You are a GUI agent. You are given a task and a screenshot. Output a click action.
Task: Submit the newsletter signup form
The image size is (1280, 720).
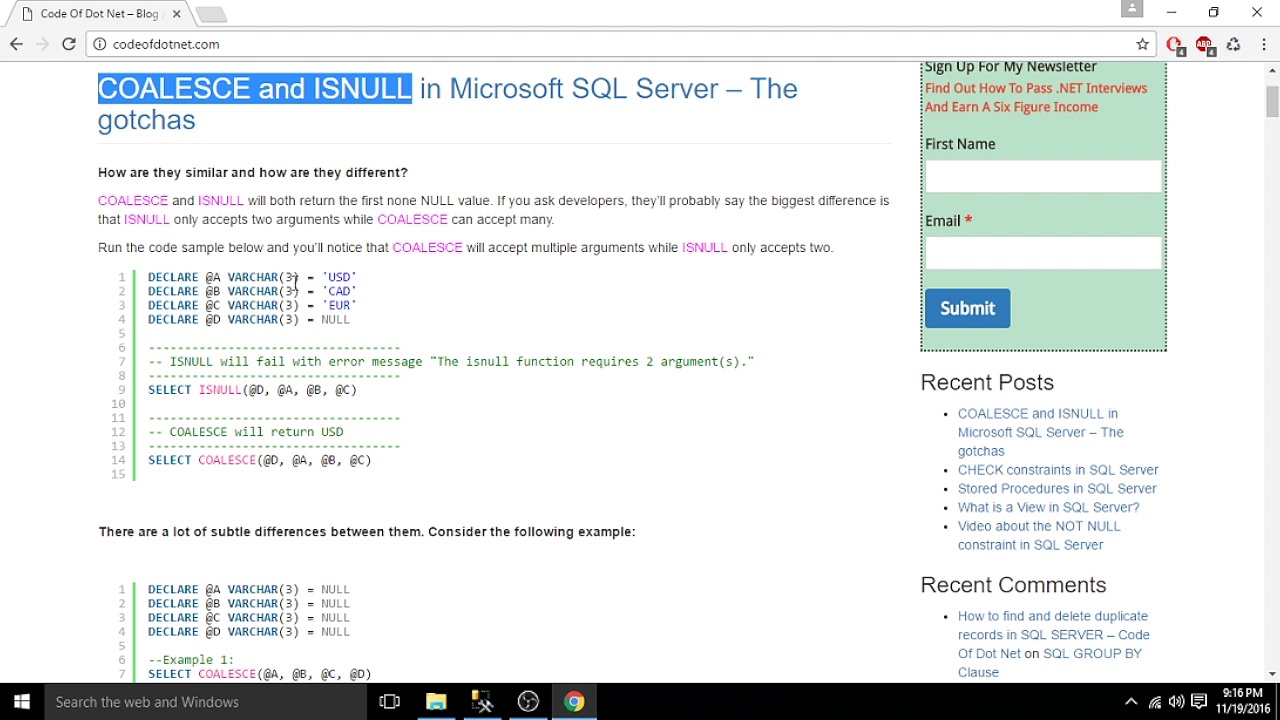point(967,308)
